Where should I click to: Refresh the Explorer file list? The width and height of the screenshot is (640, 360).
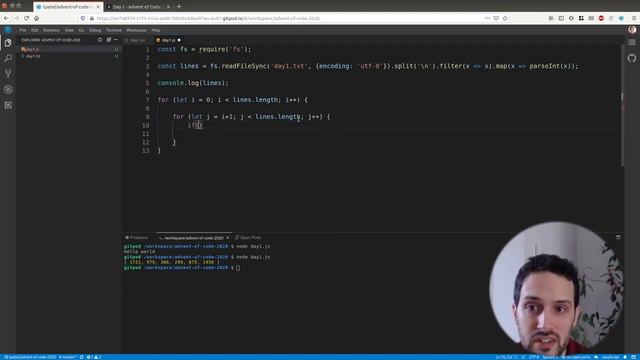pos(100,40)
